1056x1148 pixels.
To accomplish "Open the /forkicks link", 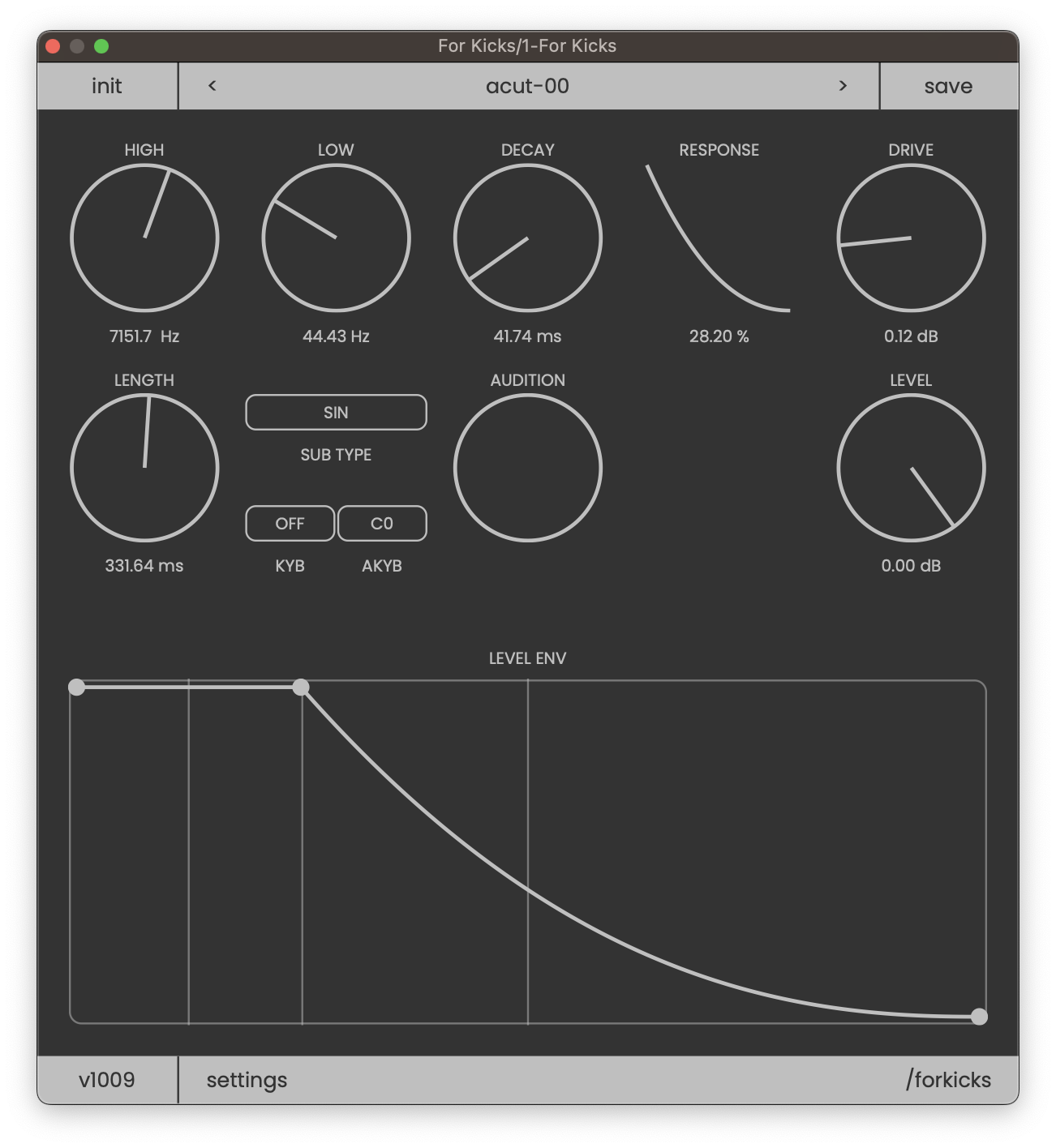I will 948,1080.
